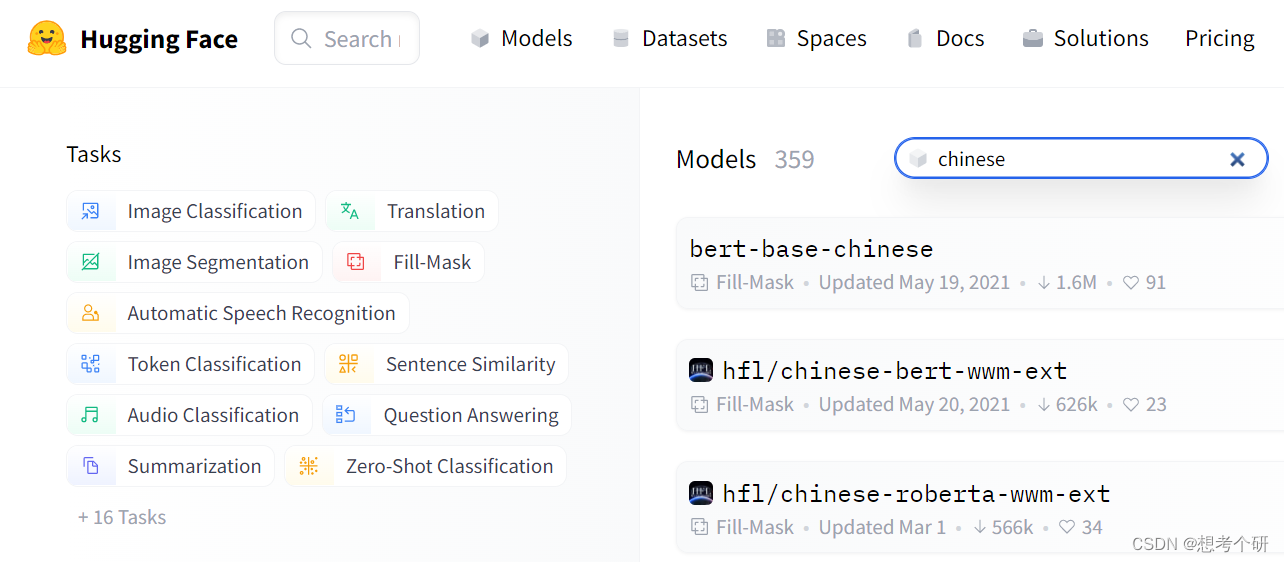This screenshot has height=562, width=1284.
Task: Open hfl/chinese-roberta-wwm-ext model
Action: (x=916, y=493)
